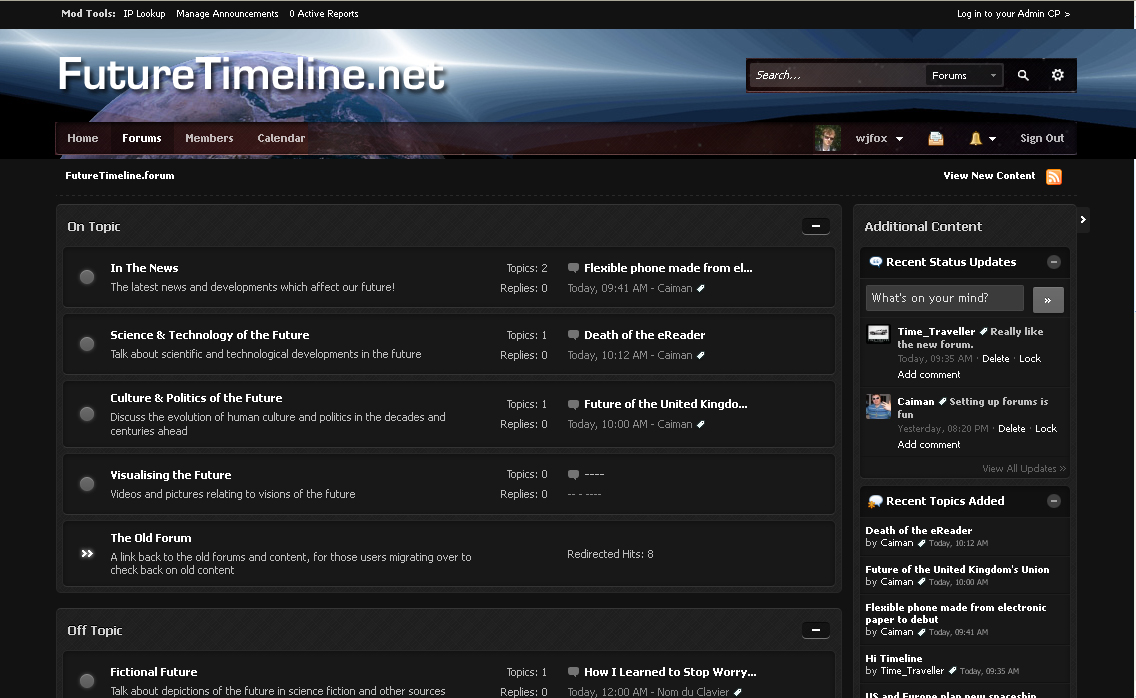Open Death of the eReader in recent topics
This screenshot has width=1136, height=698.
919,531
